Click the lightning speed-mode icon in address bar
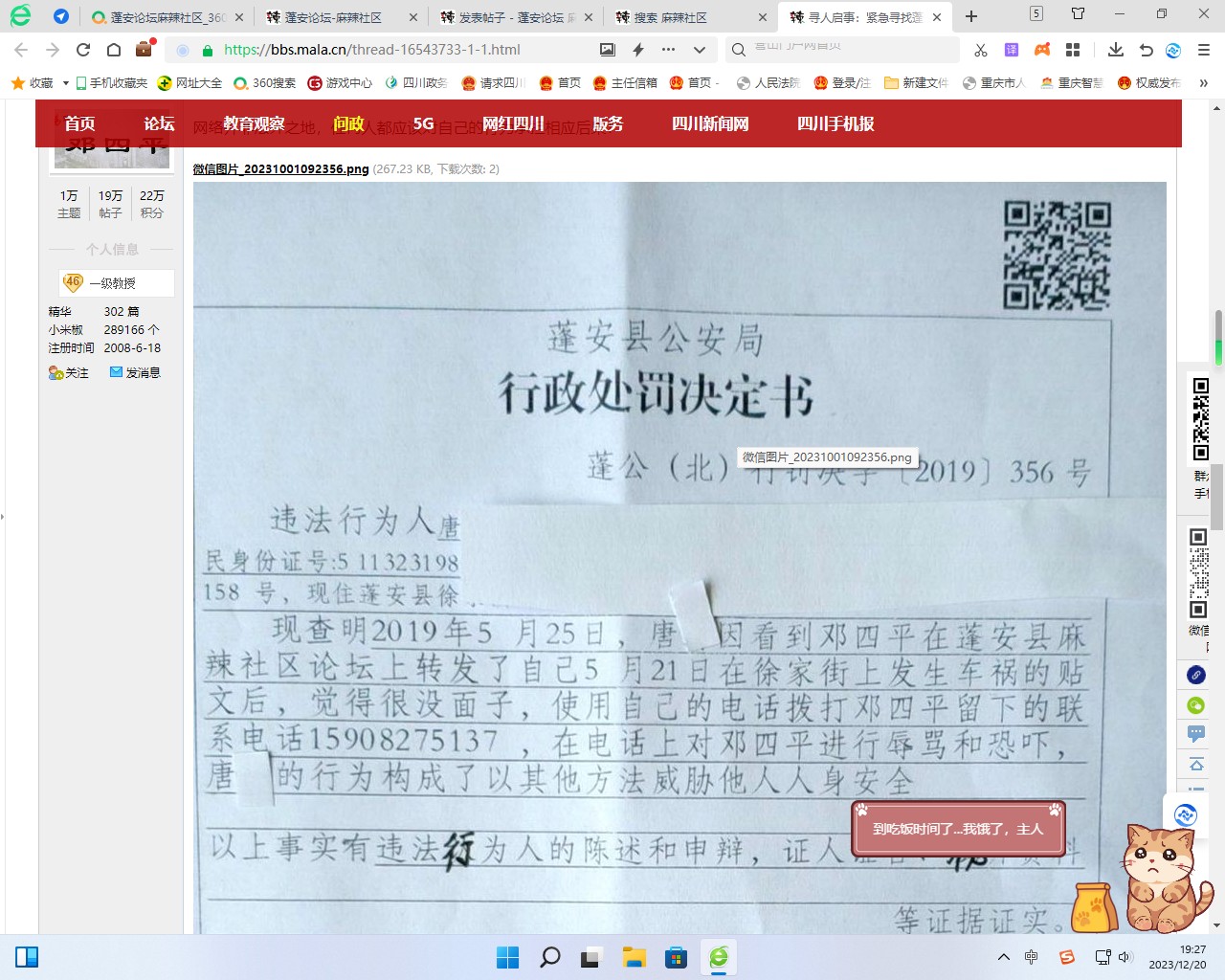Image resolution: width=1225 pixels, height=980 pixels. click(638, 50)
